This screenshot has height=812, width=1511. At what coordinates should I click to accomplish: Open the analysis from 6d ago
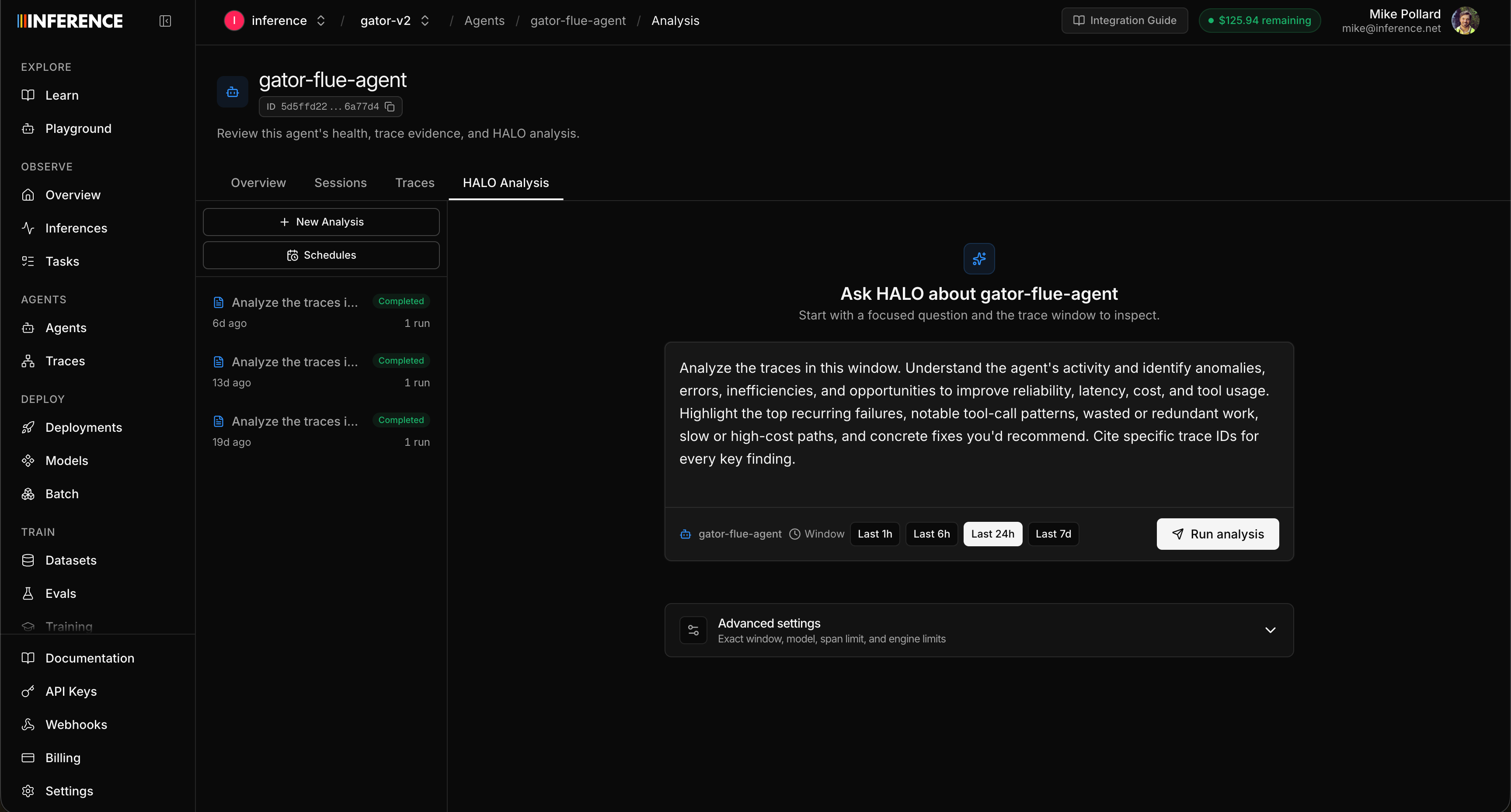(x=321, y=312)
